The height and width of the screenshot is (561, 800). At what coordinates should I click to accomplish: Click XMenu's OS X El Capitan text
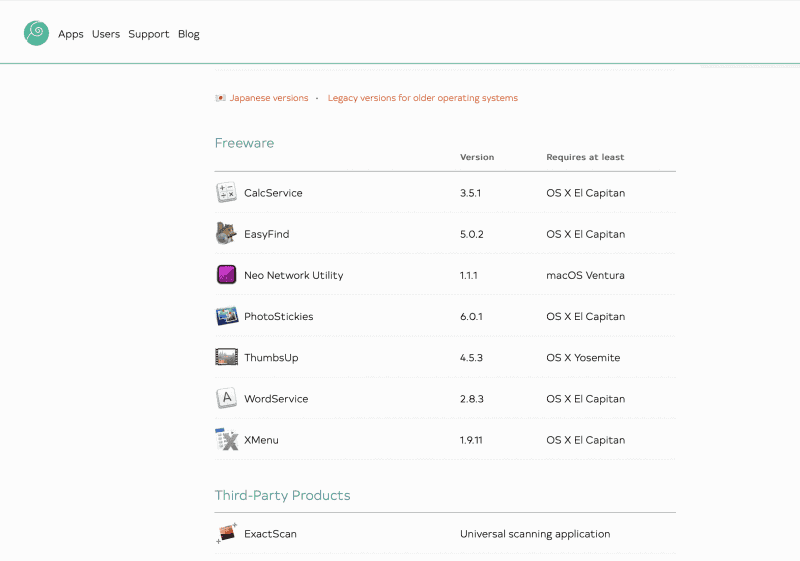[586, 440]
